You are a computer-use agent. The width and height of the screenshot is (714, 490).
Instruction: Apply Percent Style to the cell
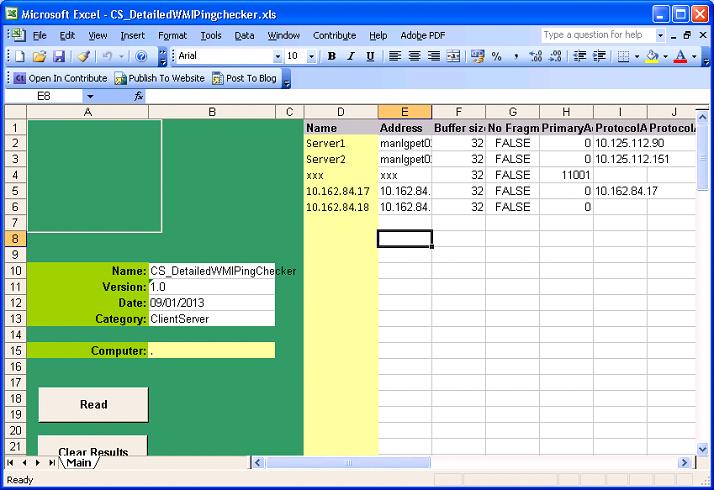[x=497, y=56]
